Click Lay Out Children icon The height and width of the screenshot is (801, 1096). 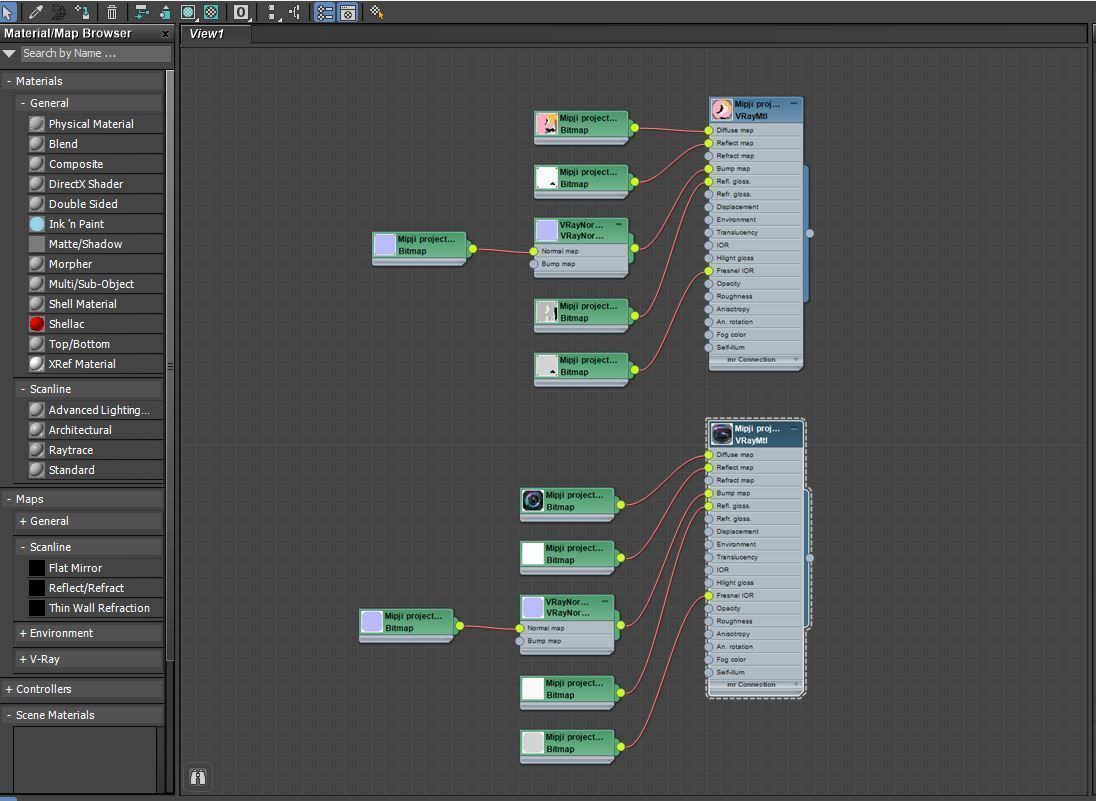coord(295,11)
